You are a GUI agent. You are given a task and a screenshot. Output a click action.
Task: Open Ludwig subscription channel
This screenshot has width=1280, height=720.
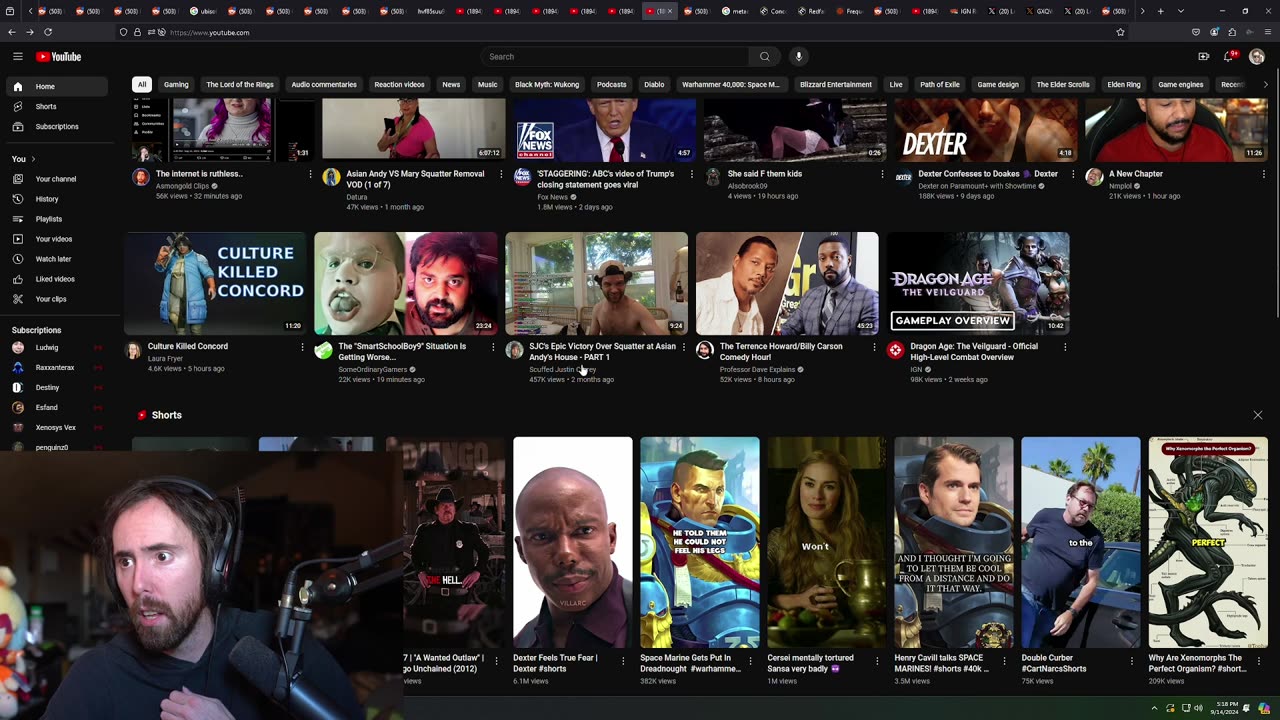56,348
